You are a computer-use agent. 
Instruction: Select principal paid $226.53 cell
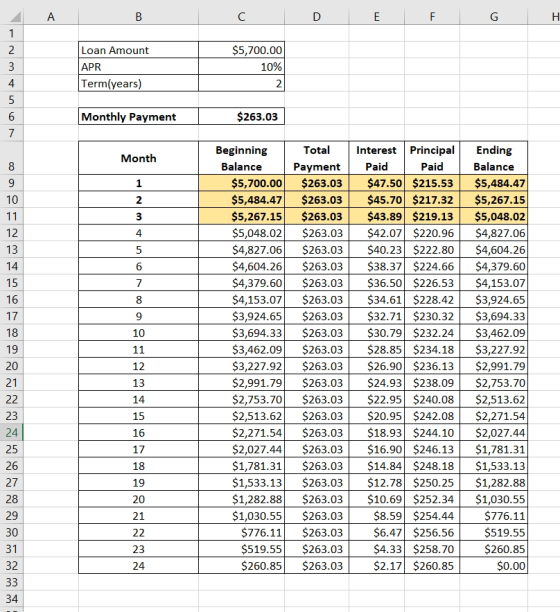point(432,283)
